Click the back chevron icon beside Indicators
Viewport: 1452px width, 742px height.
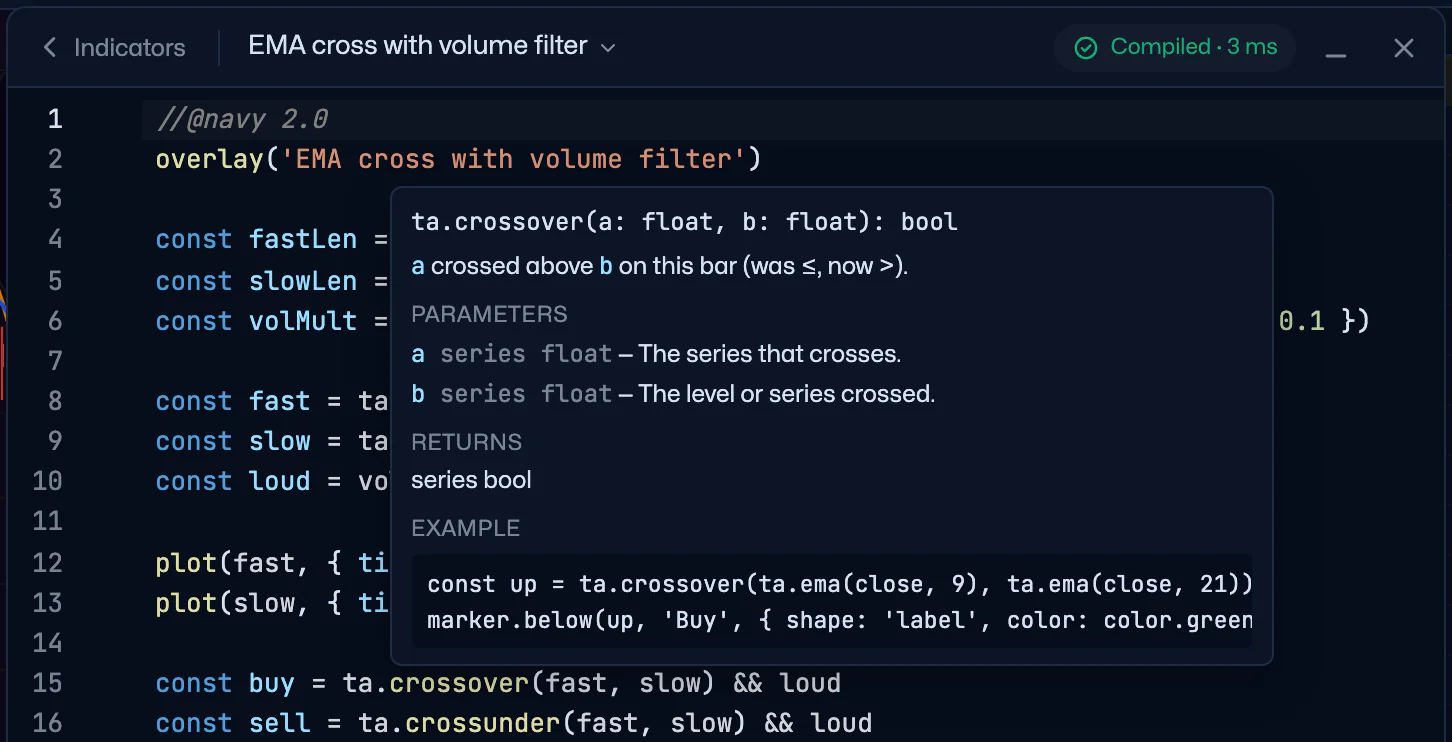pyautogui.click(x=49, y=47)
